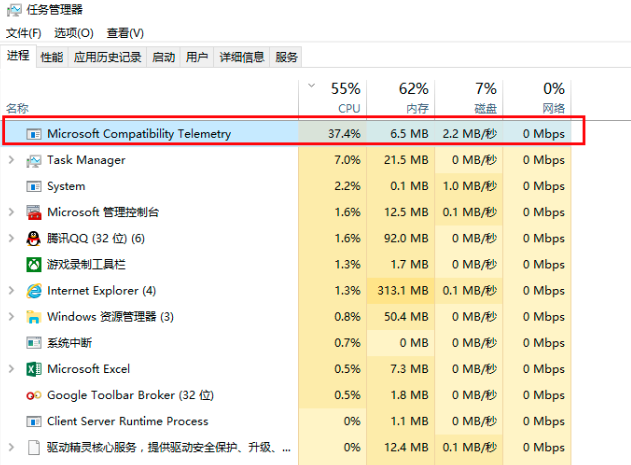Click the 313.1 MB memory value
This screenshot has width=631, height=465.
(x=403, y=291)
